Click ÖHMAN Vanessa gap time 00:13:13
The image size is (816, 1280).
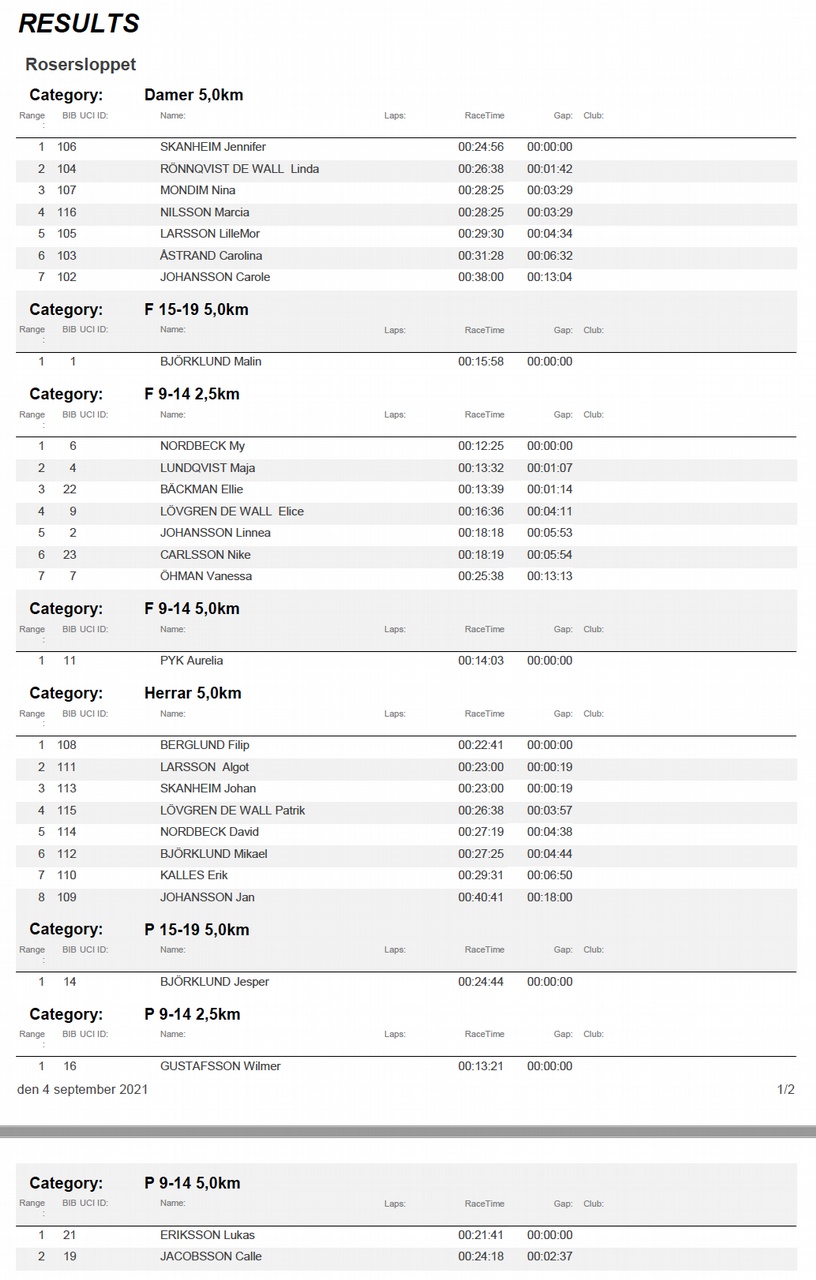(x=550, y=576)
